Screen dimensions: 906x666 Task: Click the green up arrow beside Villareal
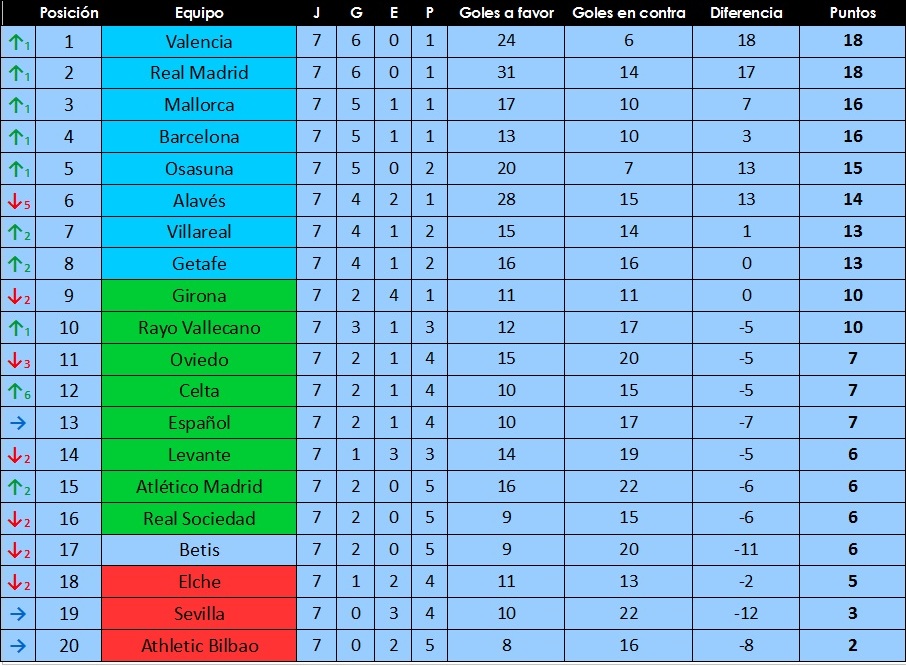pos(17,233)
